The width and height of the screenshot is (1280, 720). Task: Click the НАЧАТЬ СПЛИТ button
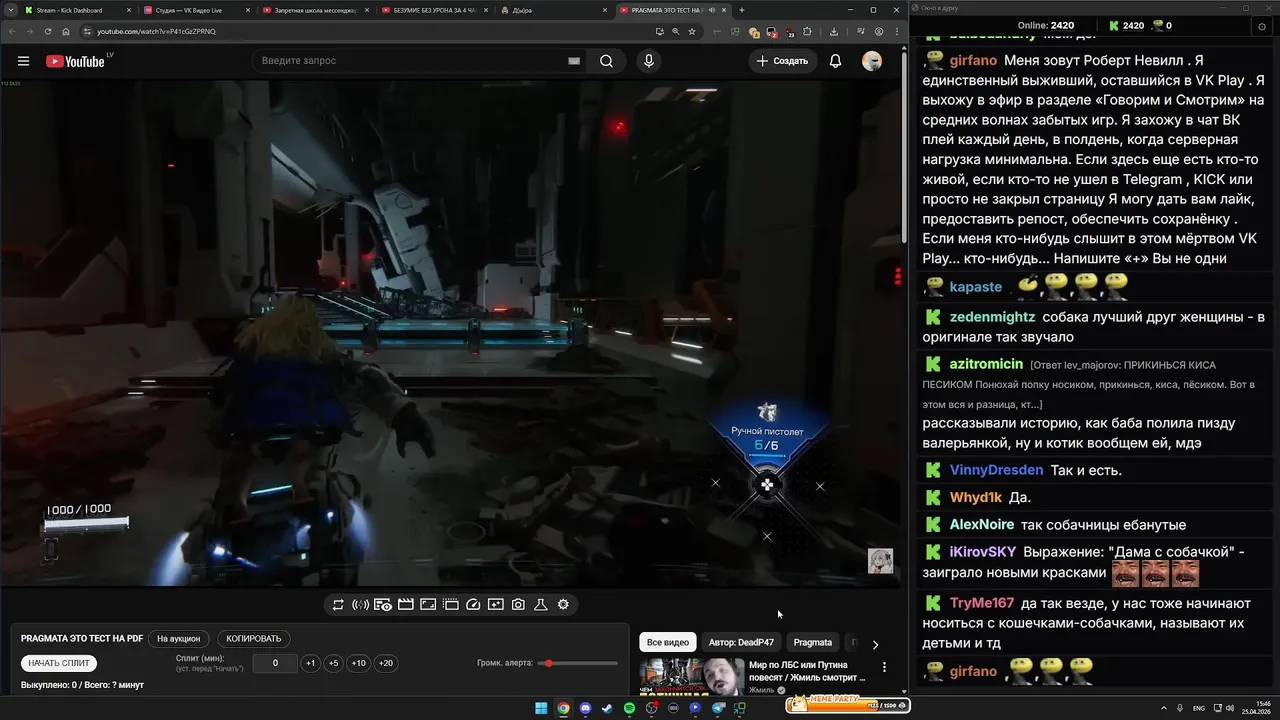coord(59,663)
